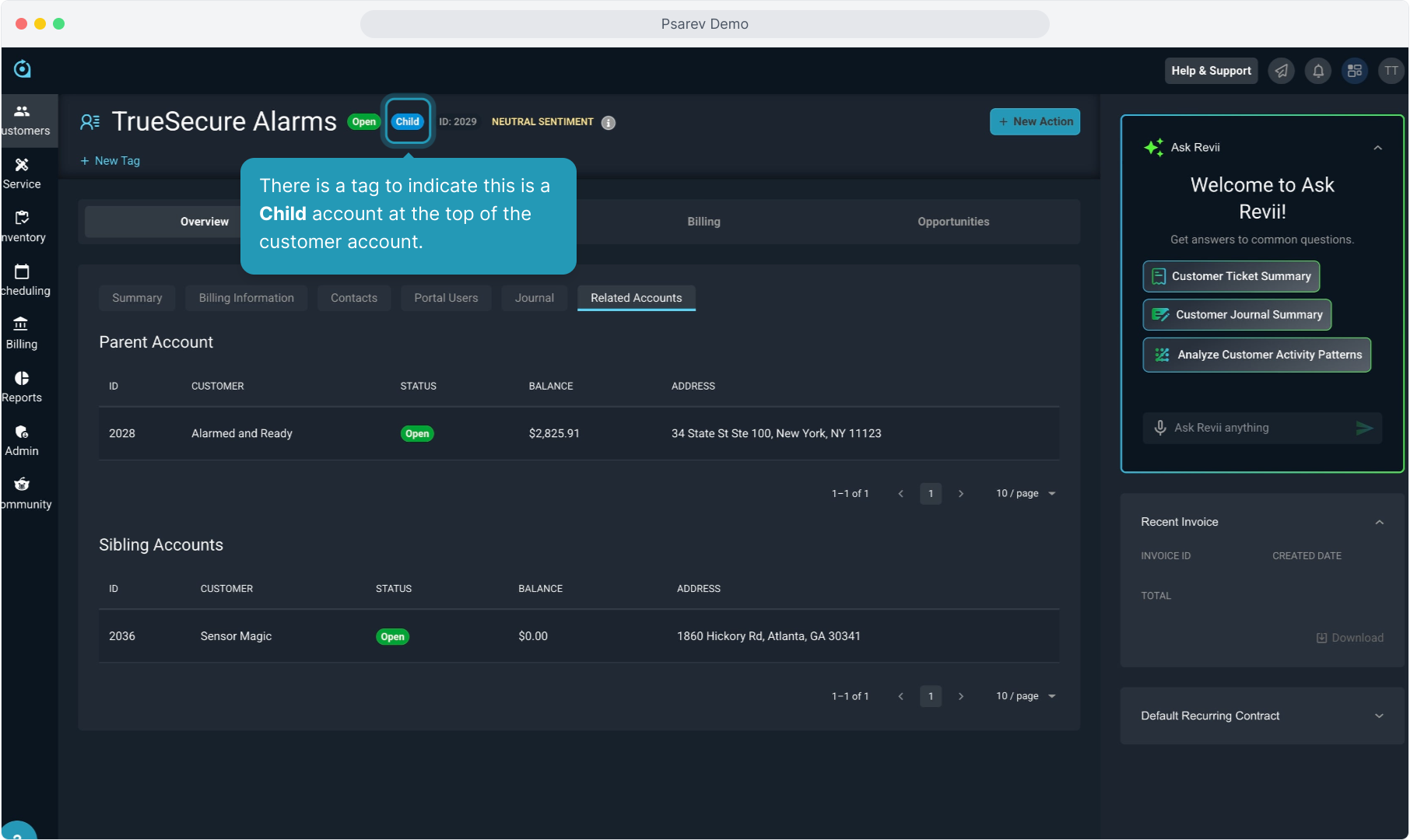Open the Inventory sidebar icon
The width and height of the screenshot is (1410, 840).
(22, 226)
